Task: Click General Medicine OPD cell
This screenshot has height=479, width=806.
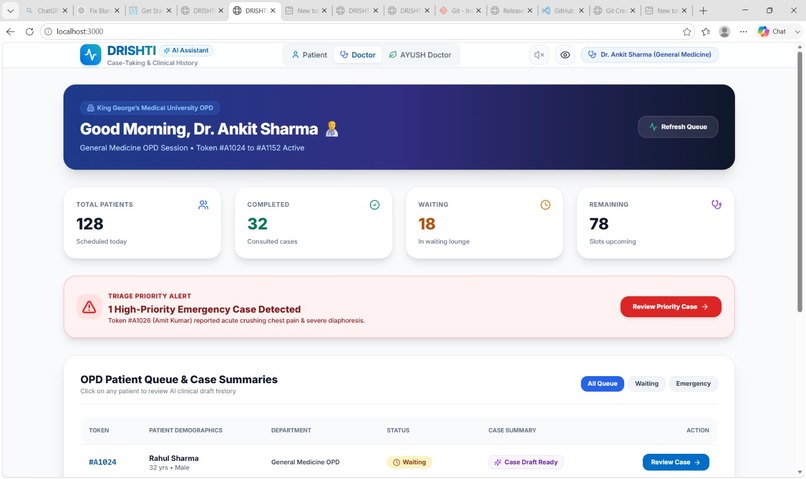Action: pyautogui.click(x=305, y=462)
